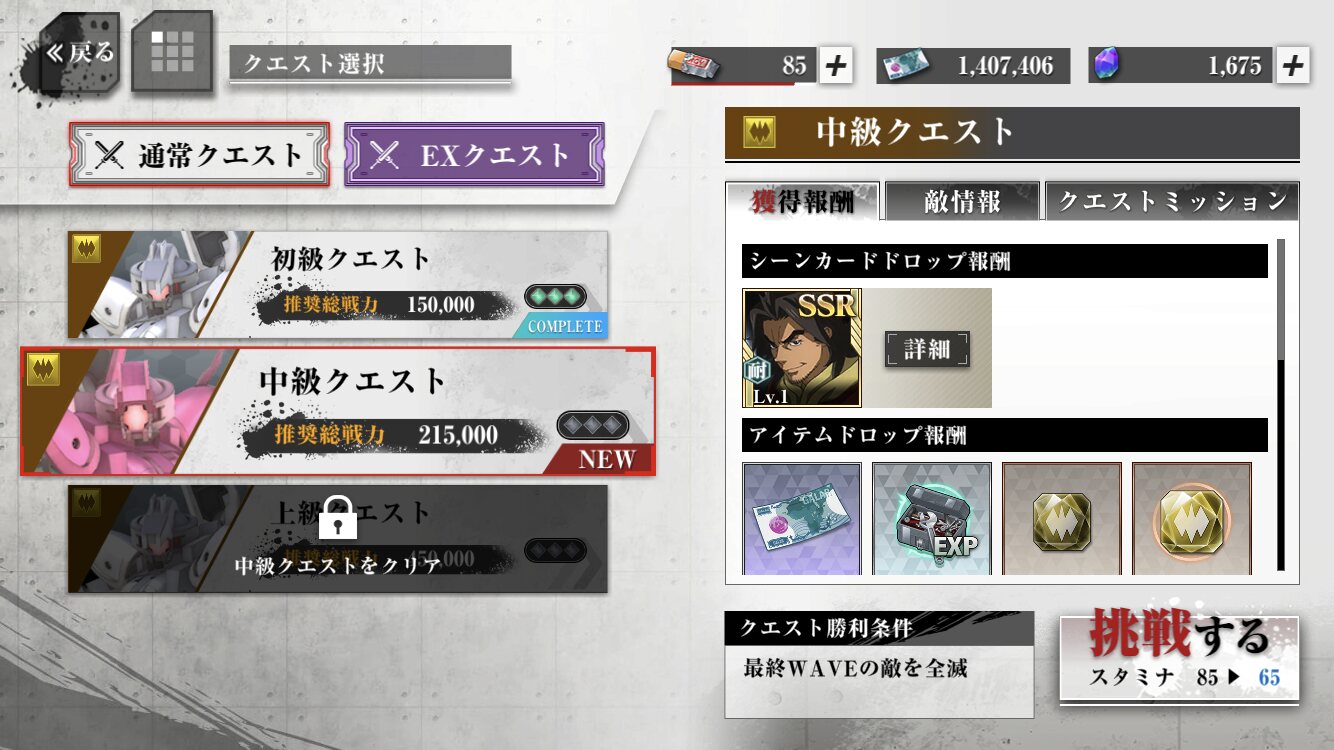Switch to EXクエスト mode
Screen dimensions: 1334x750
474,154
